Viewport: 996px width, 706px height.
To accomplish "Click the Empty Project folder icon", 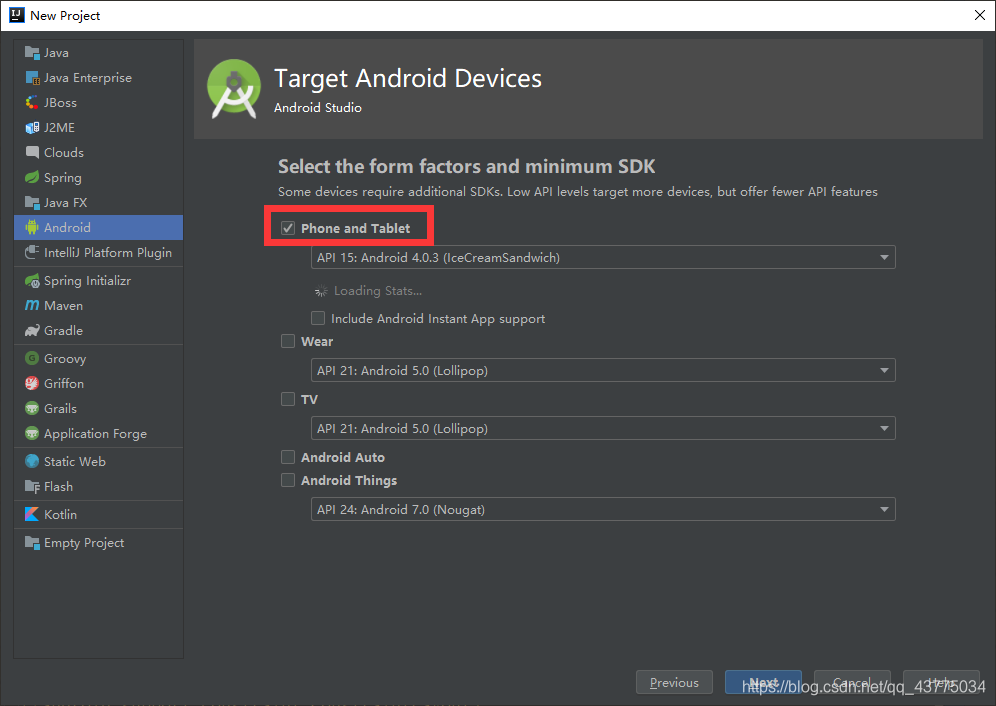I will (x=32, y=543).
